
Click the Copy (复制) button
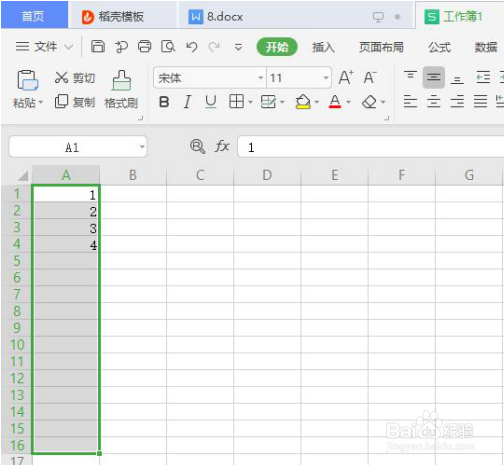click(75, 102)
